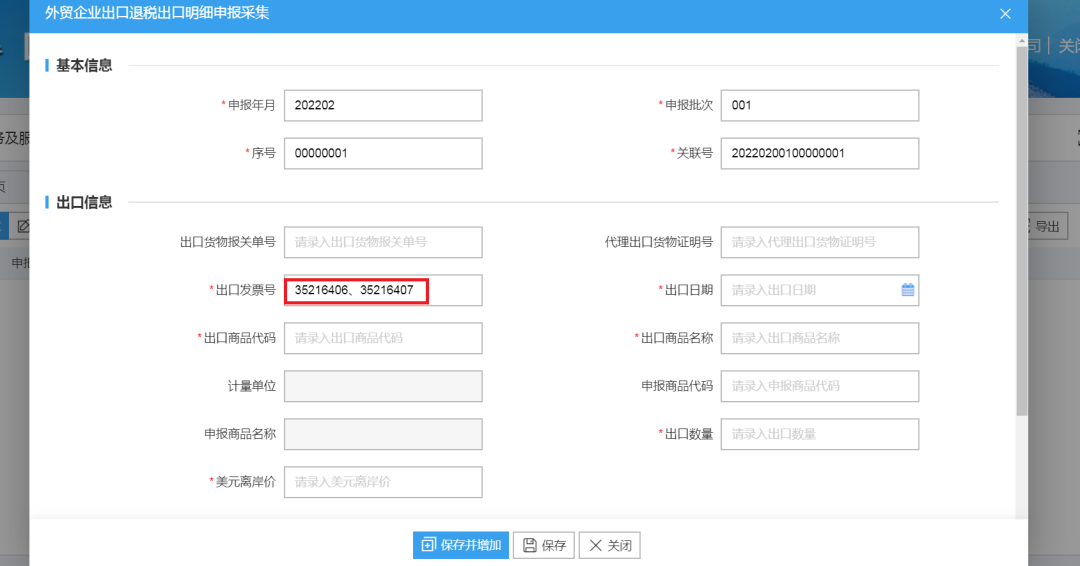This screenshot has width=1080, height=566.
Task: Click the 出口信息 section heading
Action: pyautogui.click(x=83, y=202)
